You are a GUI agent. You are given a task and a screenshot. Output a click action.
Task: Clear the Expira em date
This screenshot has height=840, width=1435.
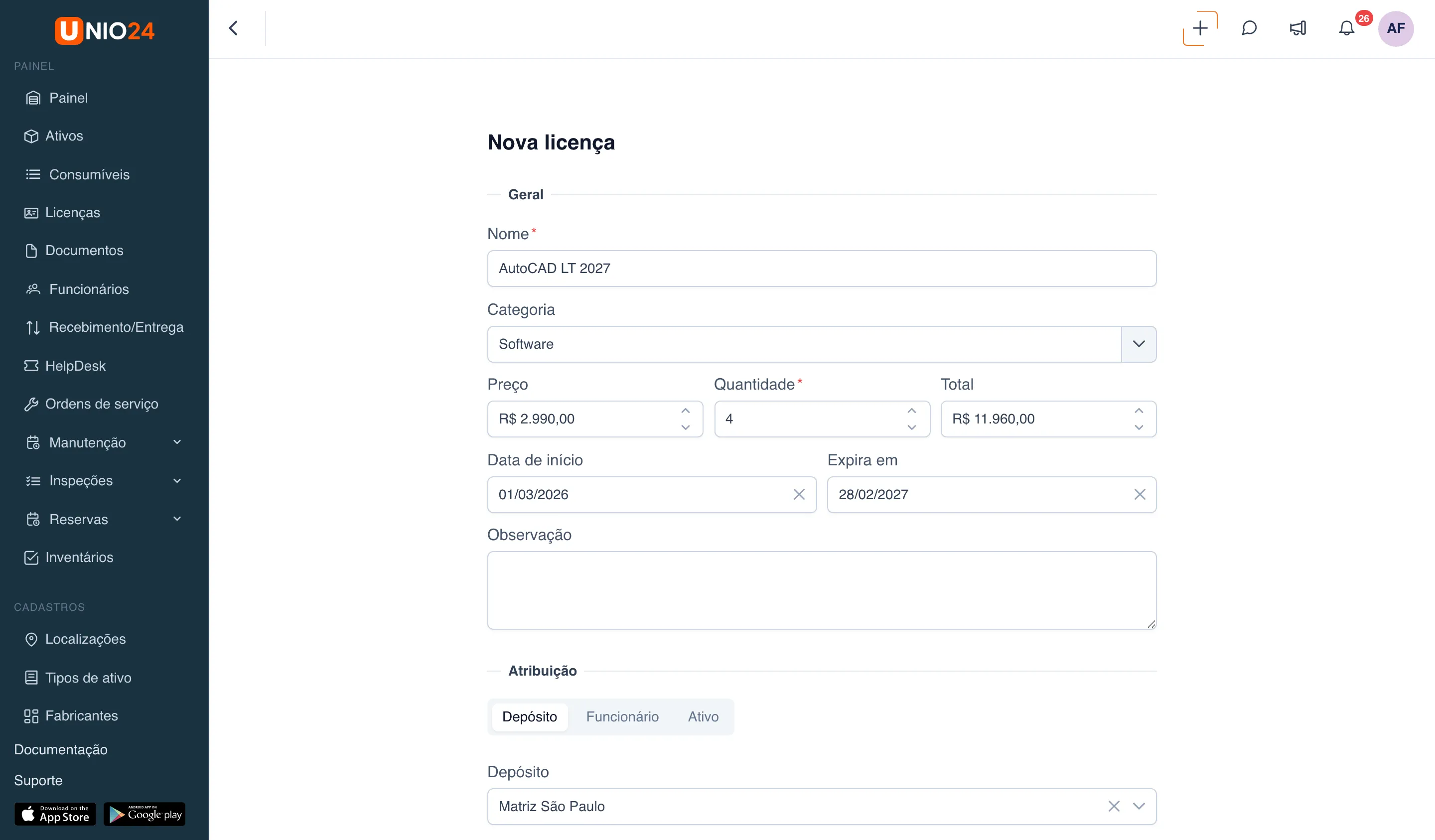(1140, 494)
